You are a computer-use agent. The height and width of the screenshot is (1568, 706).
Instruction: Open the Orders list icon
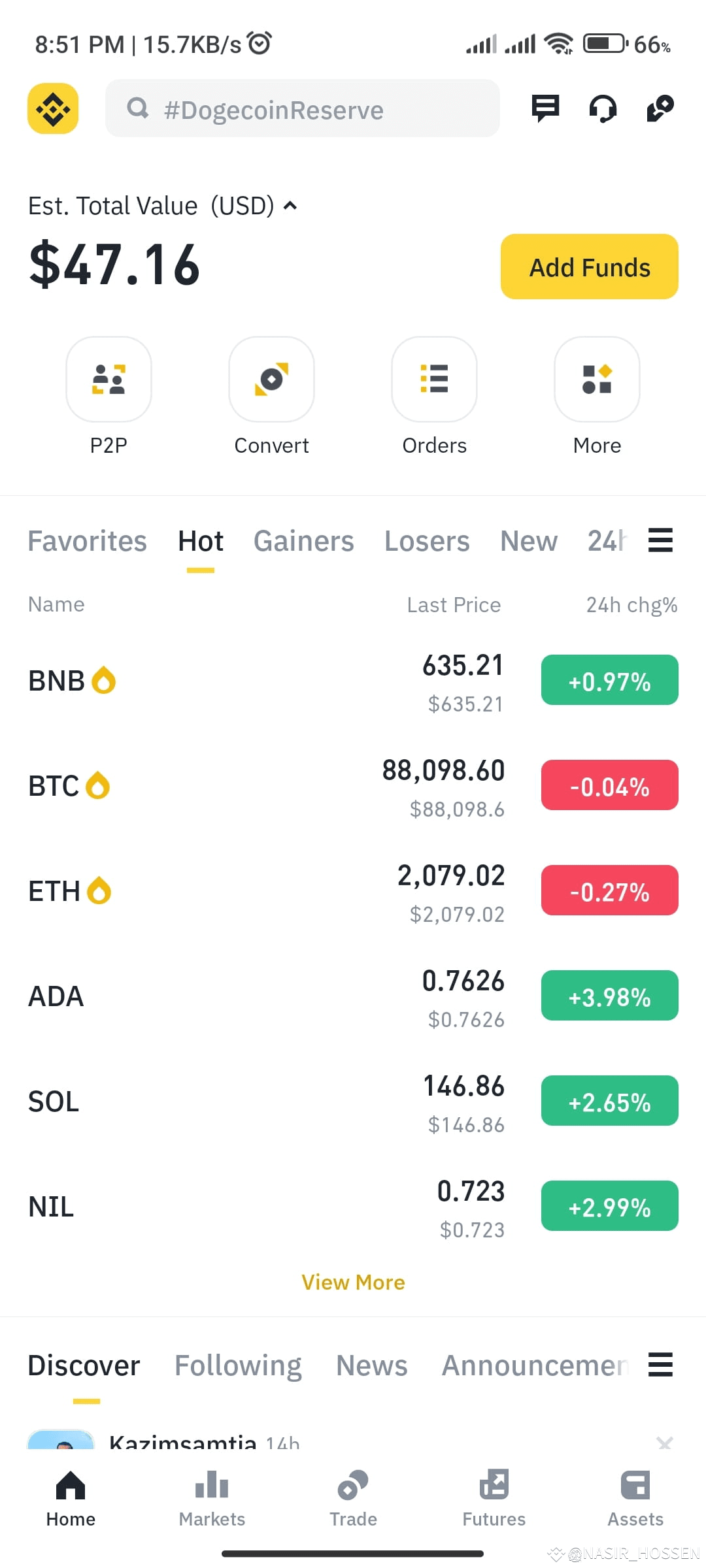tap(434, 379)
